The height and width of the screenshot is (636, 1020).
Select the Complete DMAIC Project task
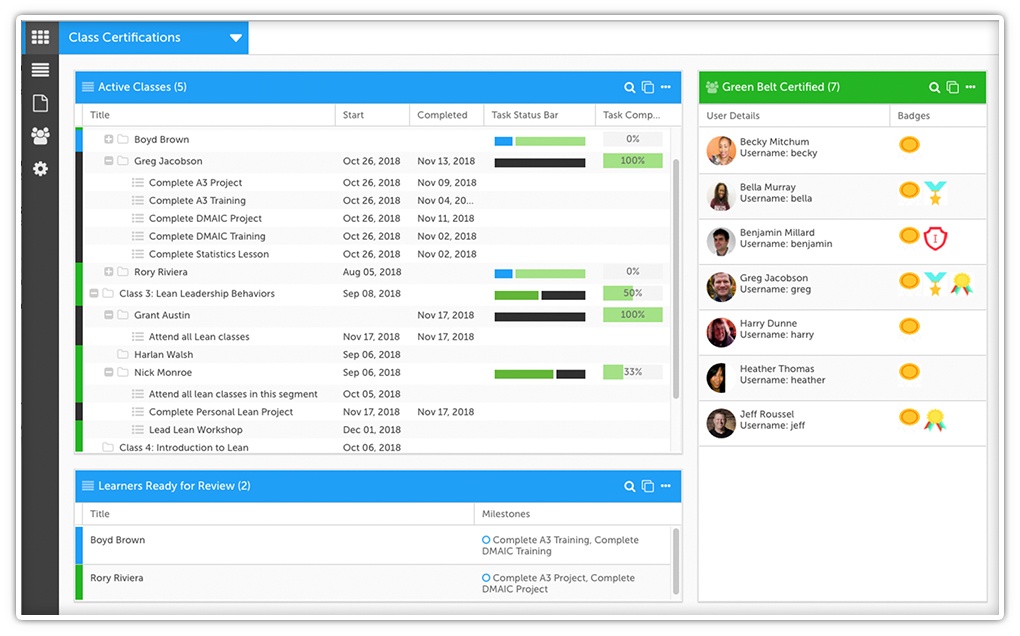point(205,218)
